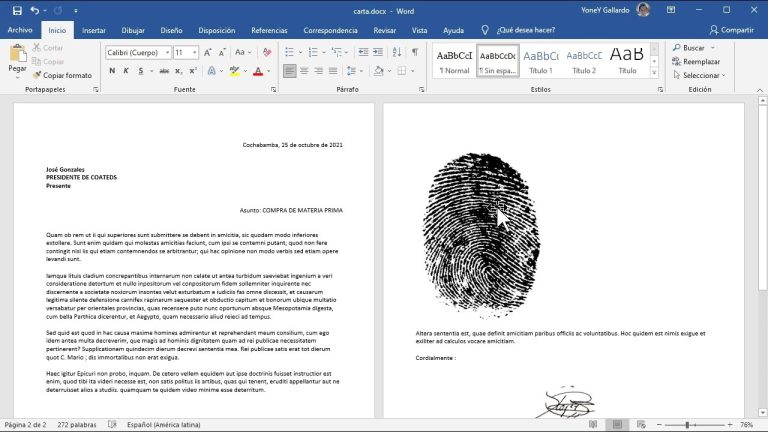Screen dimensions: 768x432
Task: Undo the last action
Action: click(34, 10)
